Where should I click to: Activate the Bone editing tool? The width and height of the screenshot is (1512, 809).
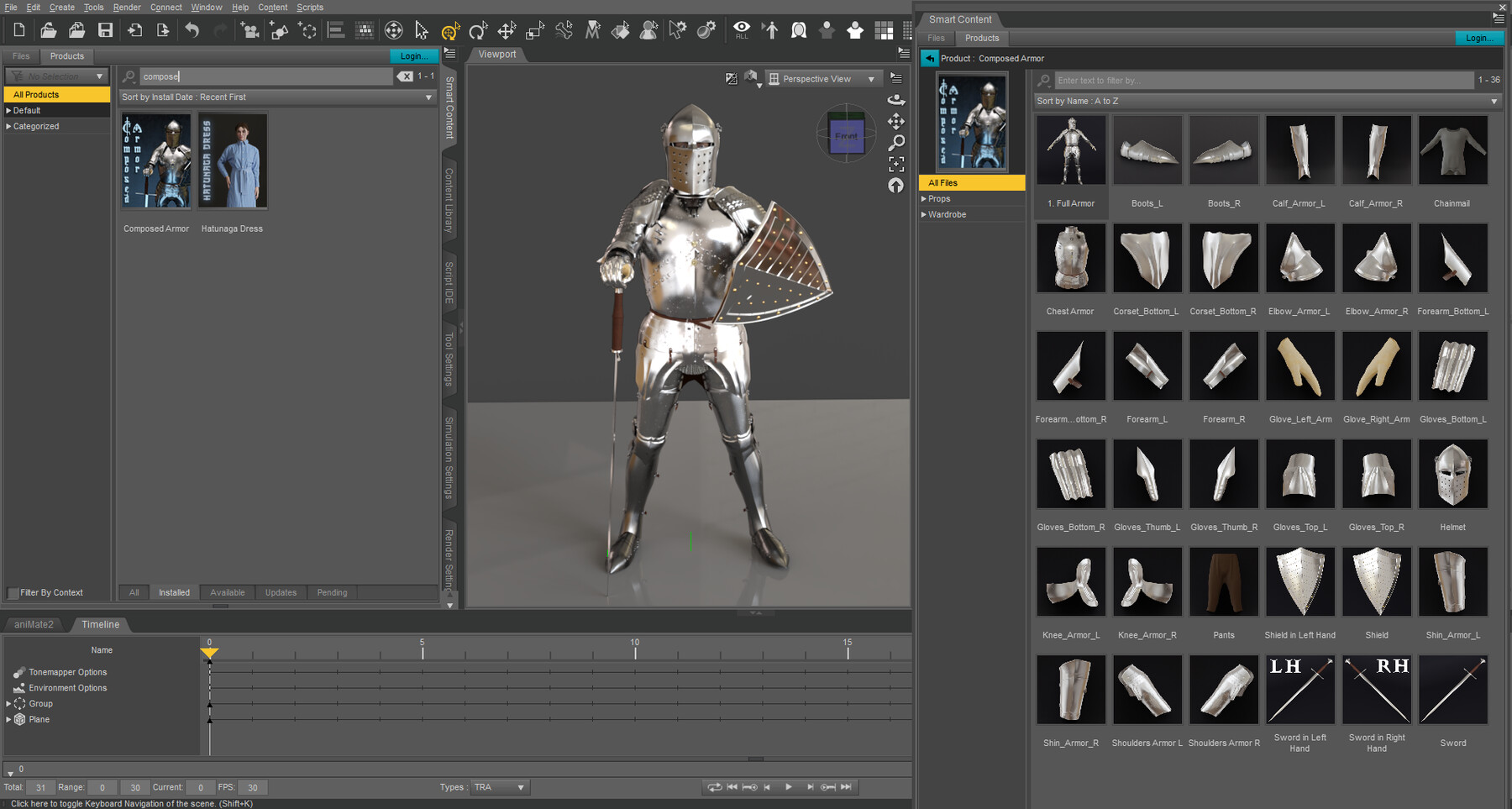(x=564, y=30)
